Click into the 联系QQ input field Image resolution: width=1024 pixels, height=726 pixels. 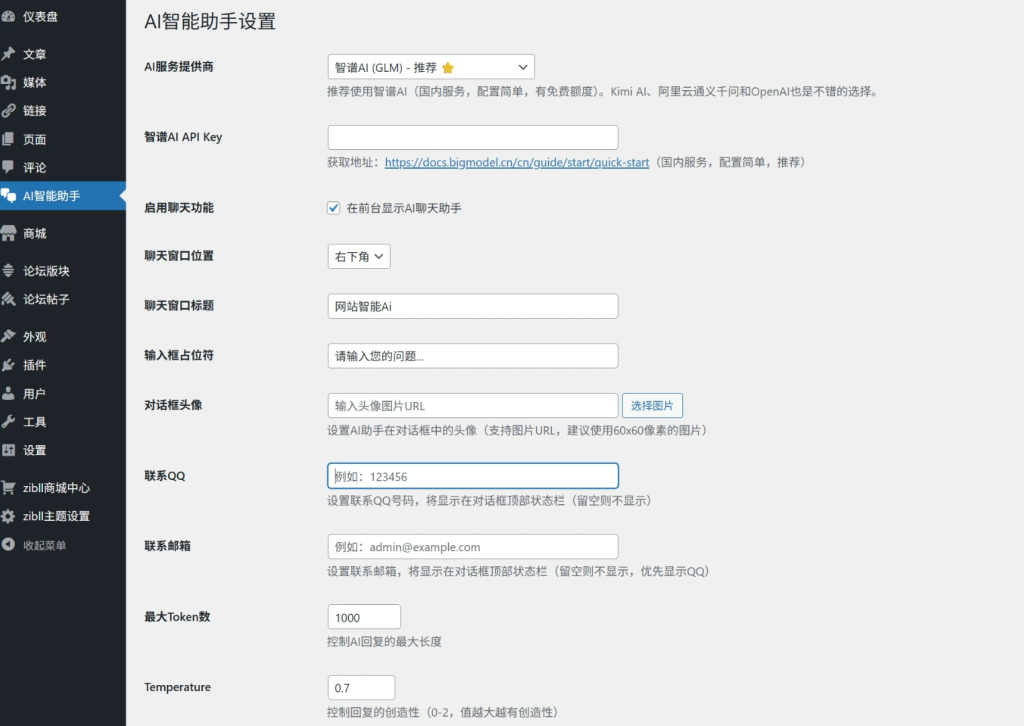(x=473, y=476)
